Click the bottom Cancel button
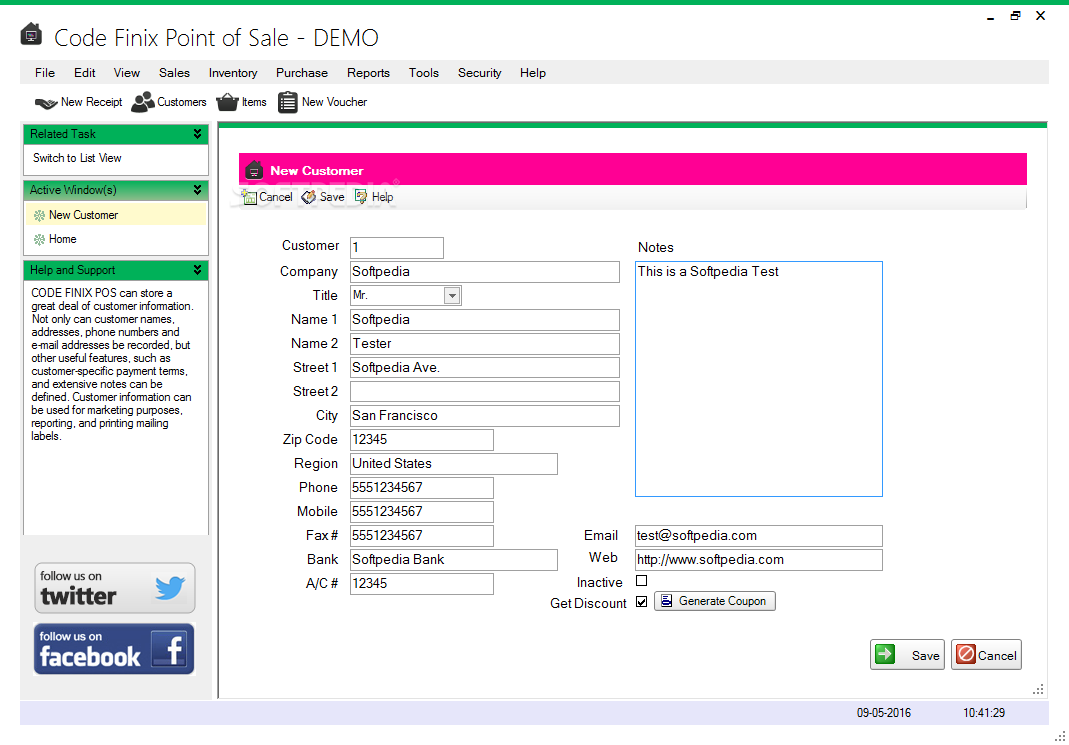Screen dimensions: 1069x745 [x=987, y=655]
